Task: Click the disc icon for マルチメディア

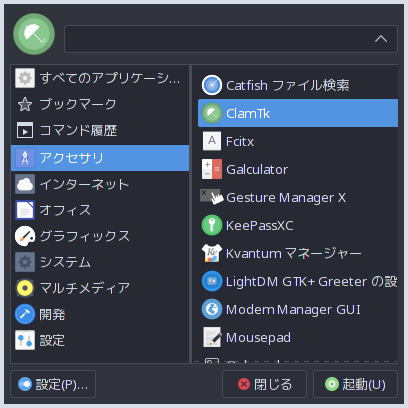Action: click(x=25, y=288)
